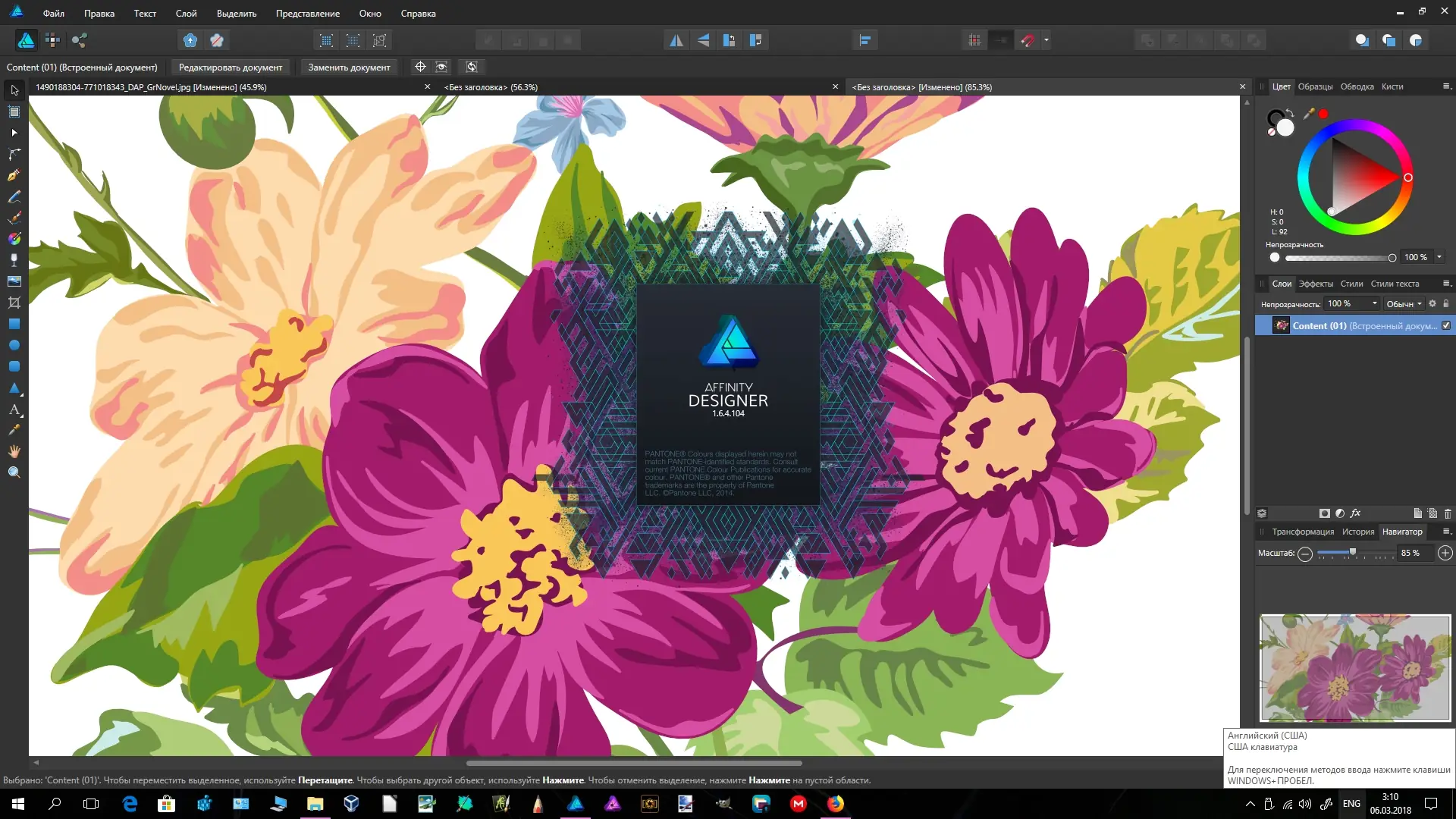Open the snapping options arrow next to the magnet

(1046, 39)
